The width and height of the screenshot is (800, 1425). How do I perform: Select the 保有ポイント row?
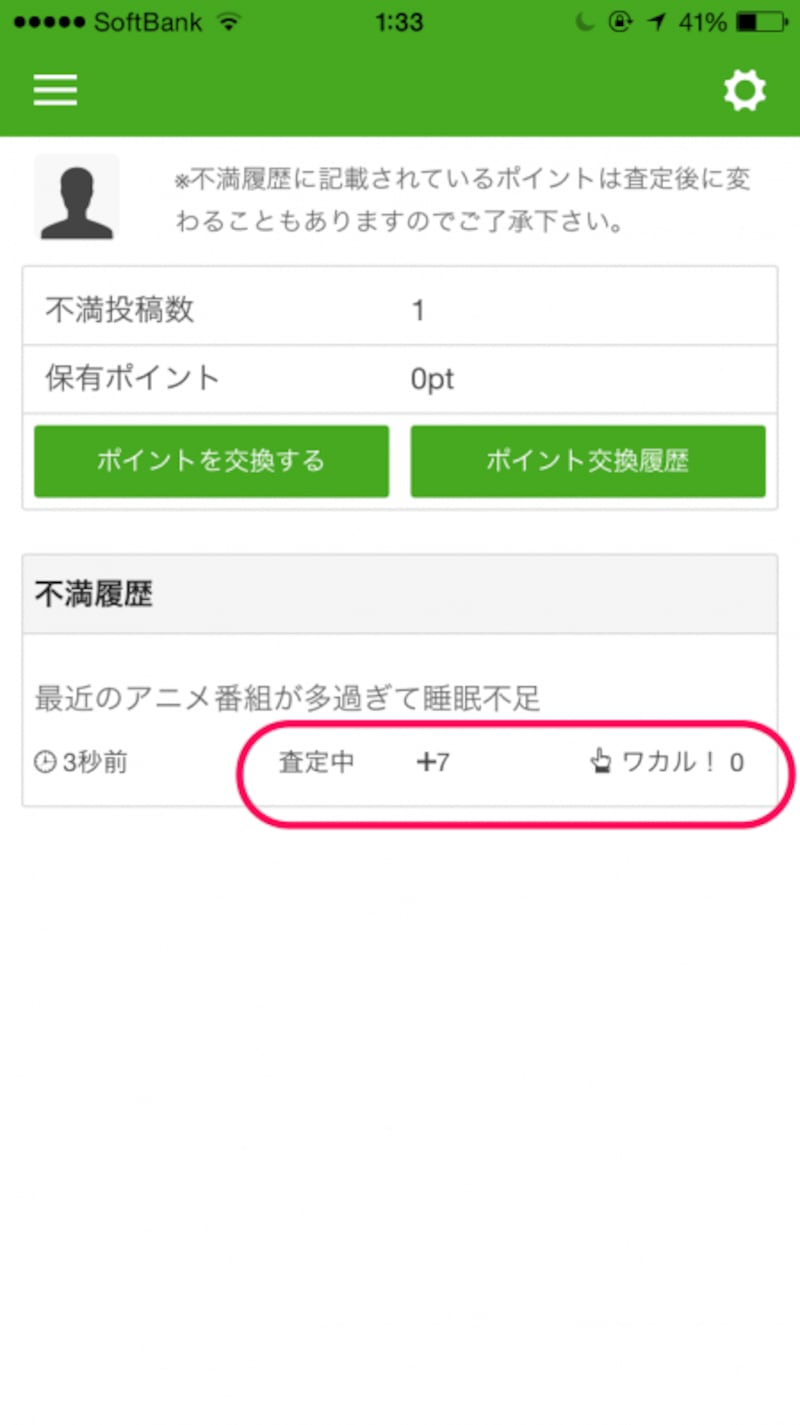tap(400, 379)
